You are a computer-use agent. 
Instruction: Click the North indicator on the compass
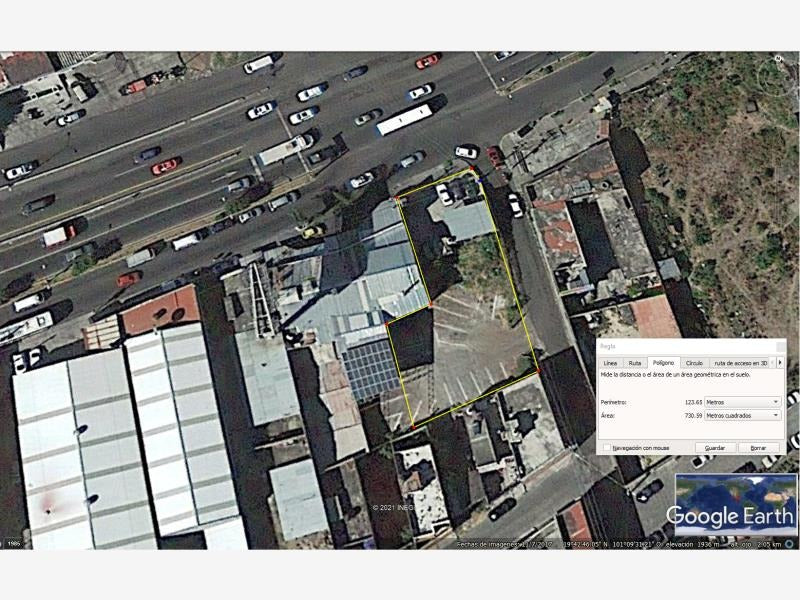click(779, 59)
